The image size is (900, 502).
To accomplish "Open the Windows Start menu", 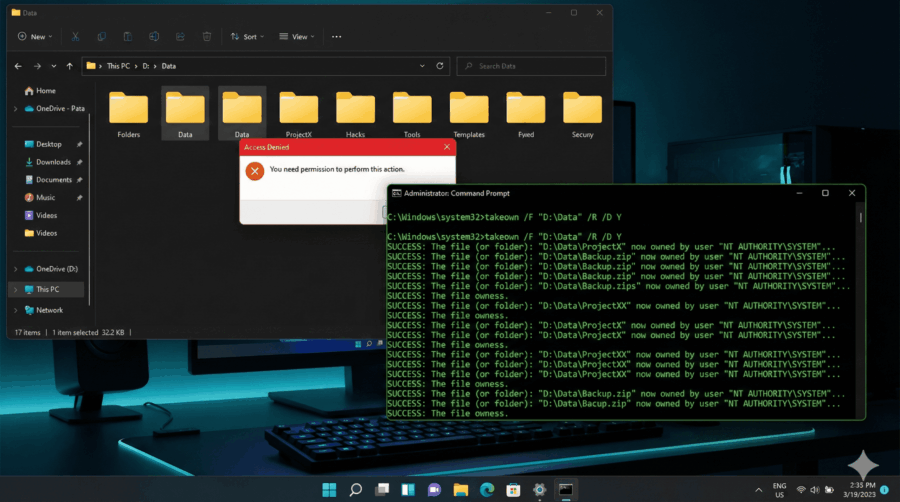I will pos(329,489).
